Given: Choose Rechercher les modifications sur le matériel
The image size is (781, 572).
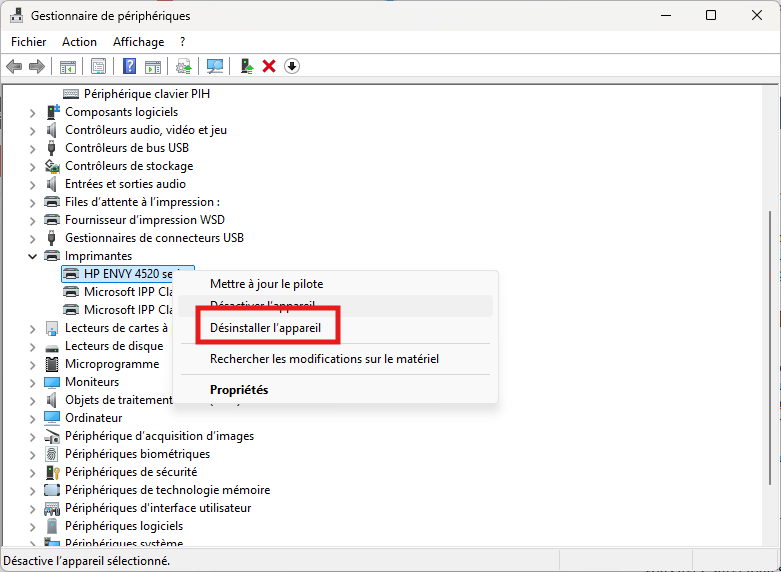Looking at the screenshot, I should coord(335,359).
